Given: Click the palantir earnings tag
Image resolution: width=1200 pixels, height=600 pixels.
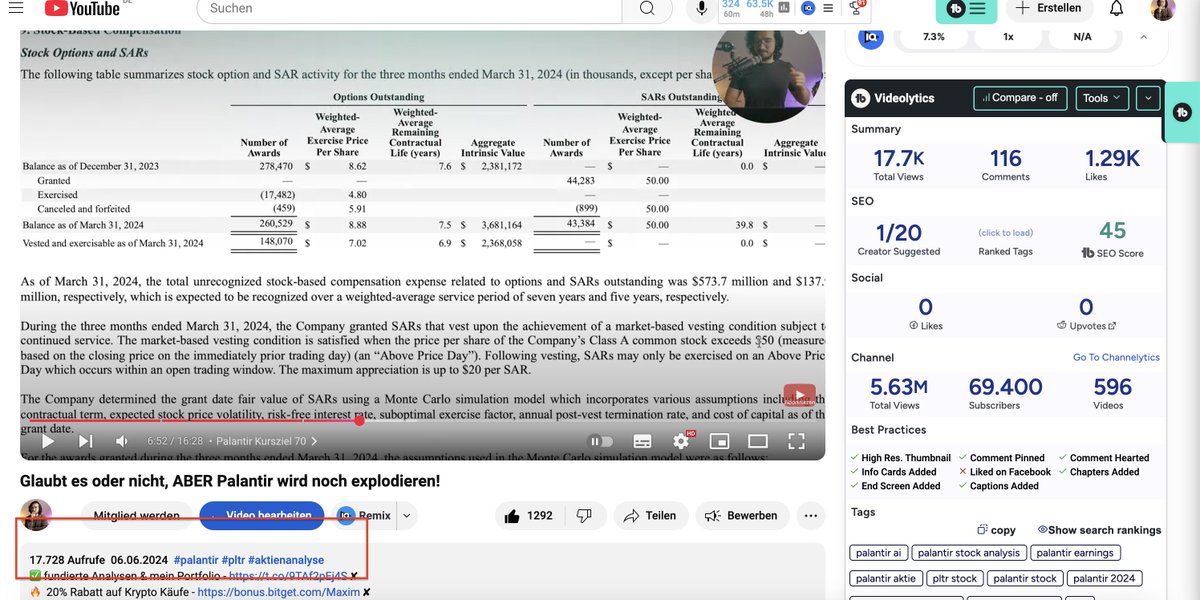Looking at the screenshot, I should click(x=1075, y=553).
